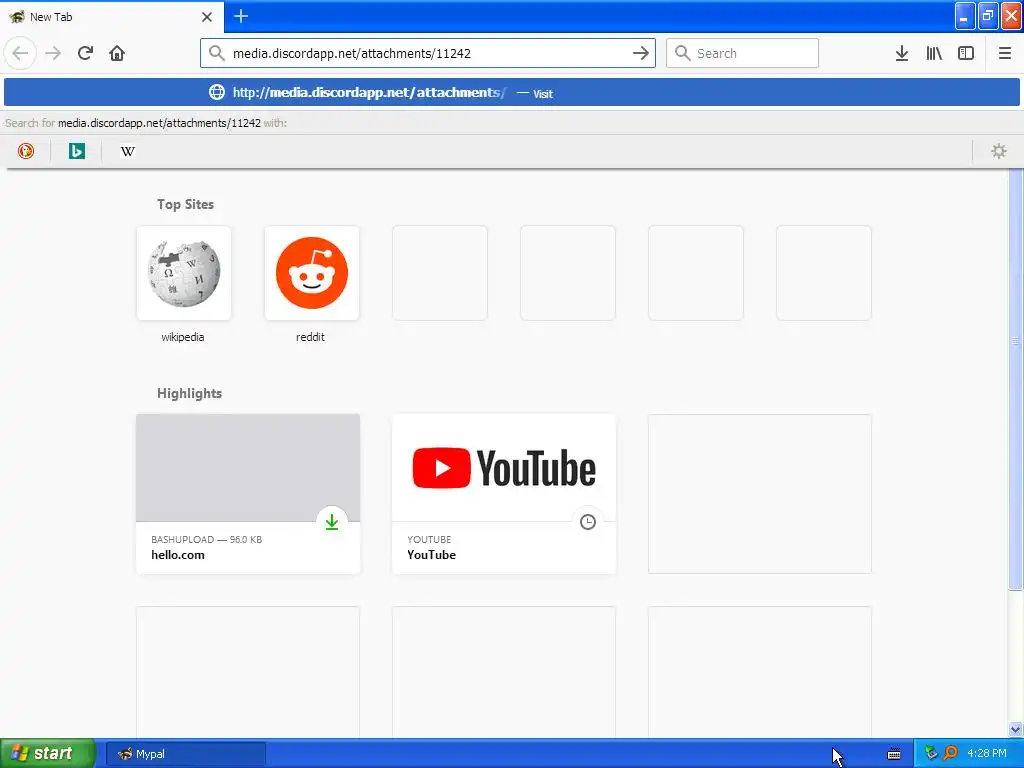Image resolution: width=1024 pixels, height=768 pixels.
Task: Click inside the Search box
Action: pyautogui.click(x=743, y=53)
